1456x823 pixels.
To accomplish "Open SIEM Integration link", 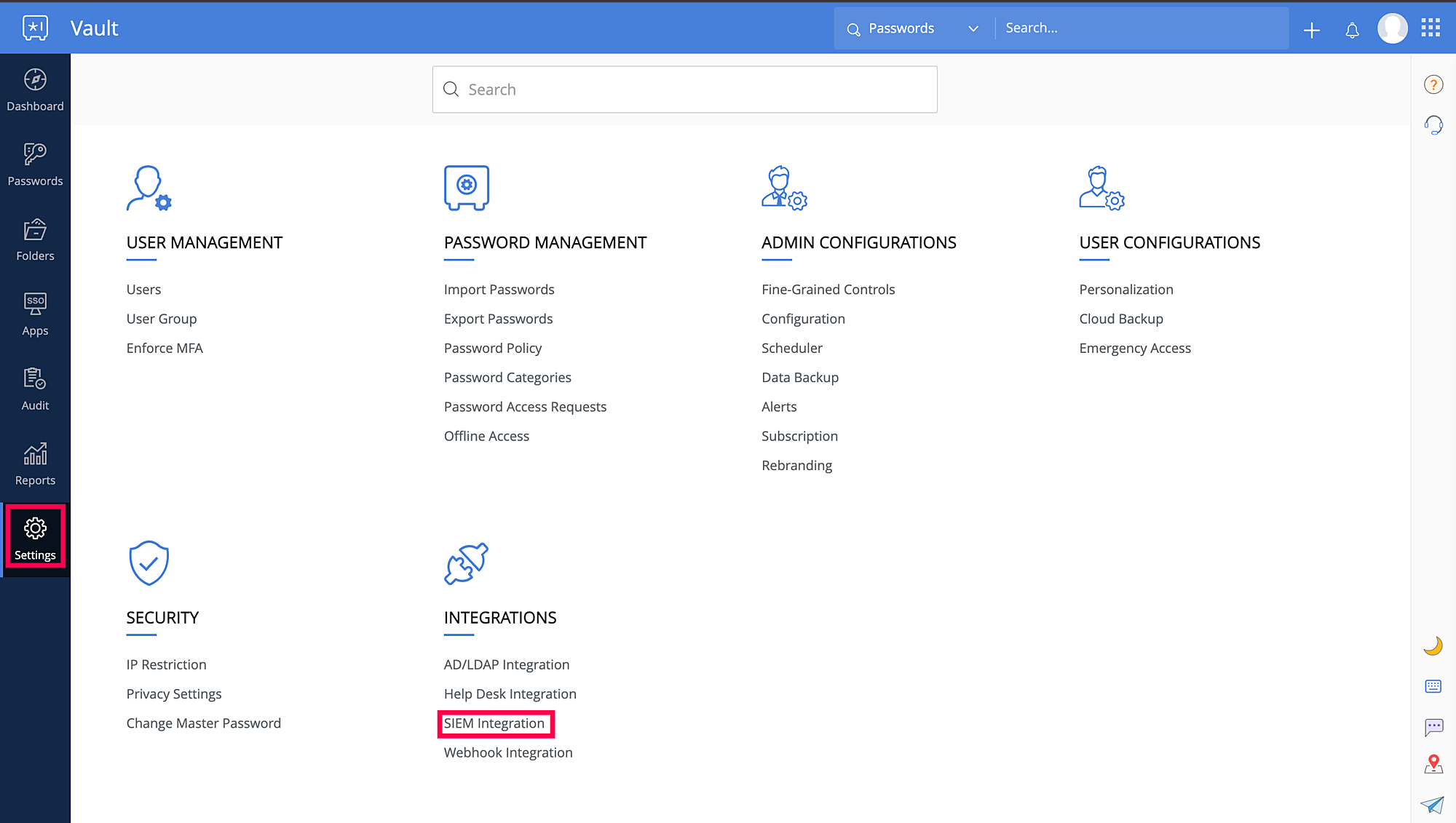I will coord(494,723).
